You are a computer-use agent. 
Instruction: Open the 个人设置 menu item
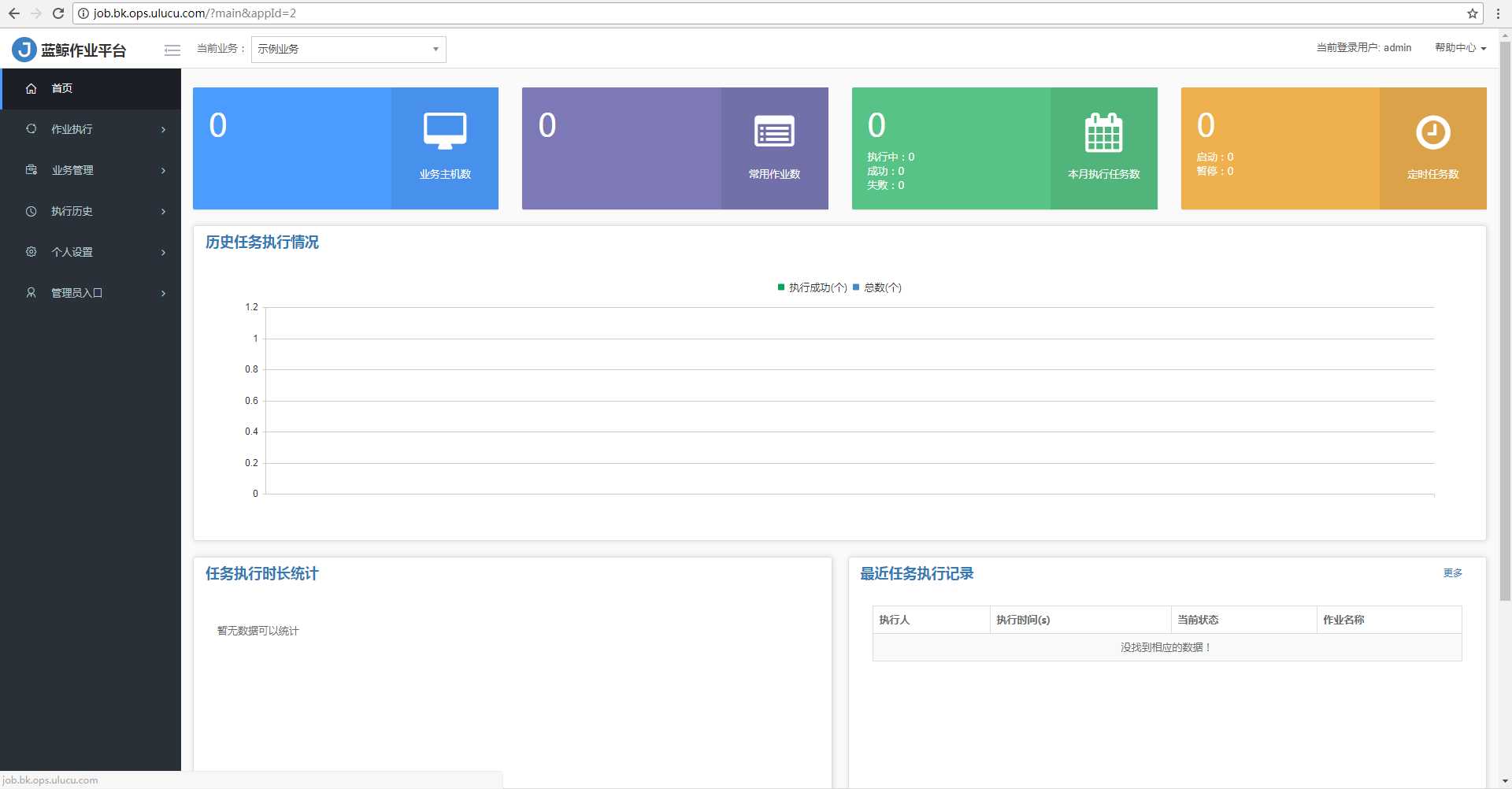[91, 252]
